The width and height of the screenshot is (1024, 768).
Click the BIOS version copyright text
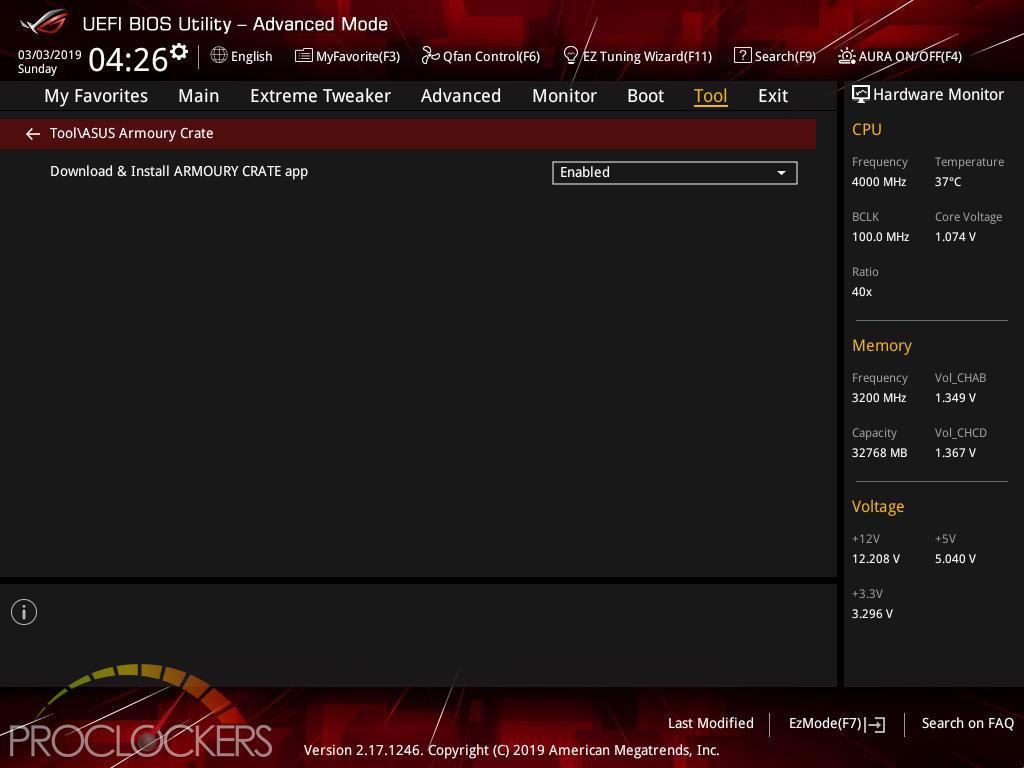coord(511,750)
